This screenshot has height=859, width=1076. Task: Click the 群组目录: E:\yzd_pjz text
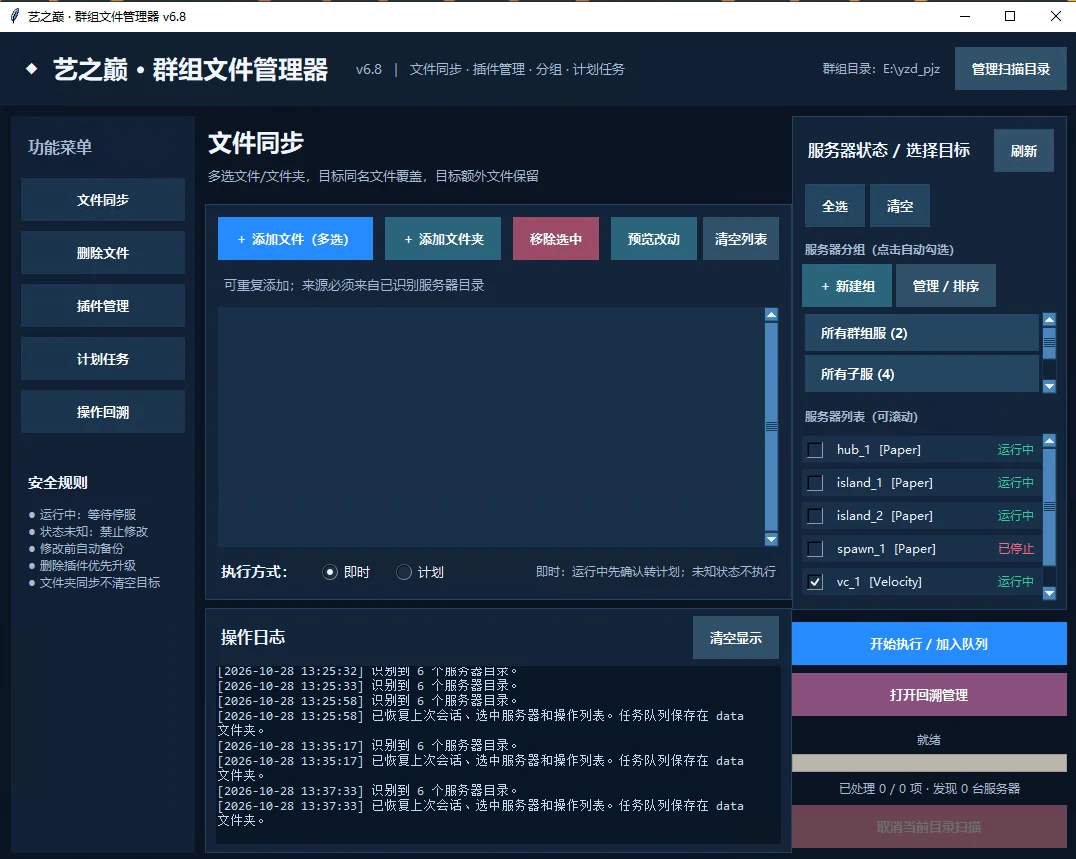click(x=881, y=69)
